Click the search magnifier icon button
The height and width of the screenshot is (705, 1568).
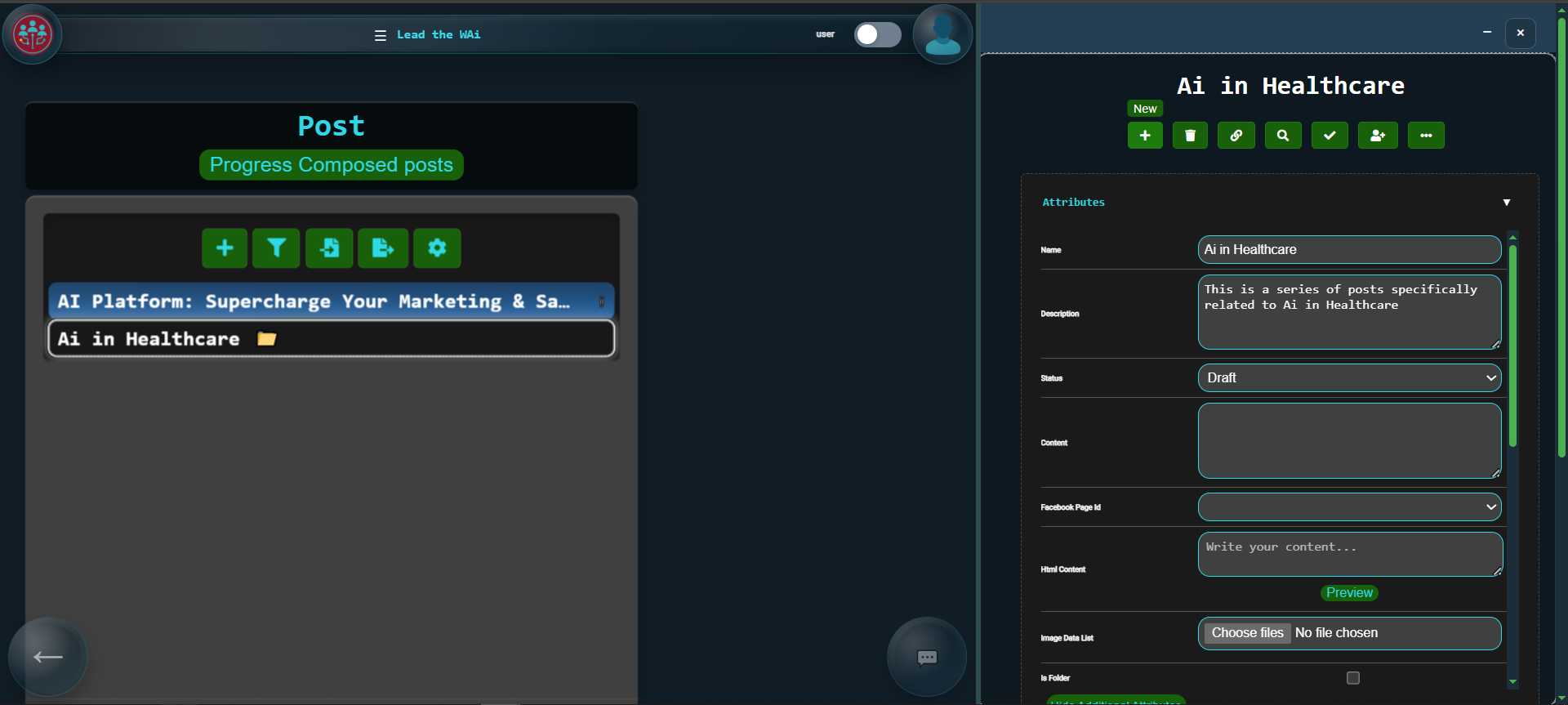1283,136
